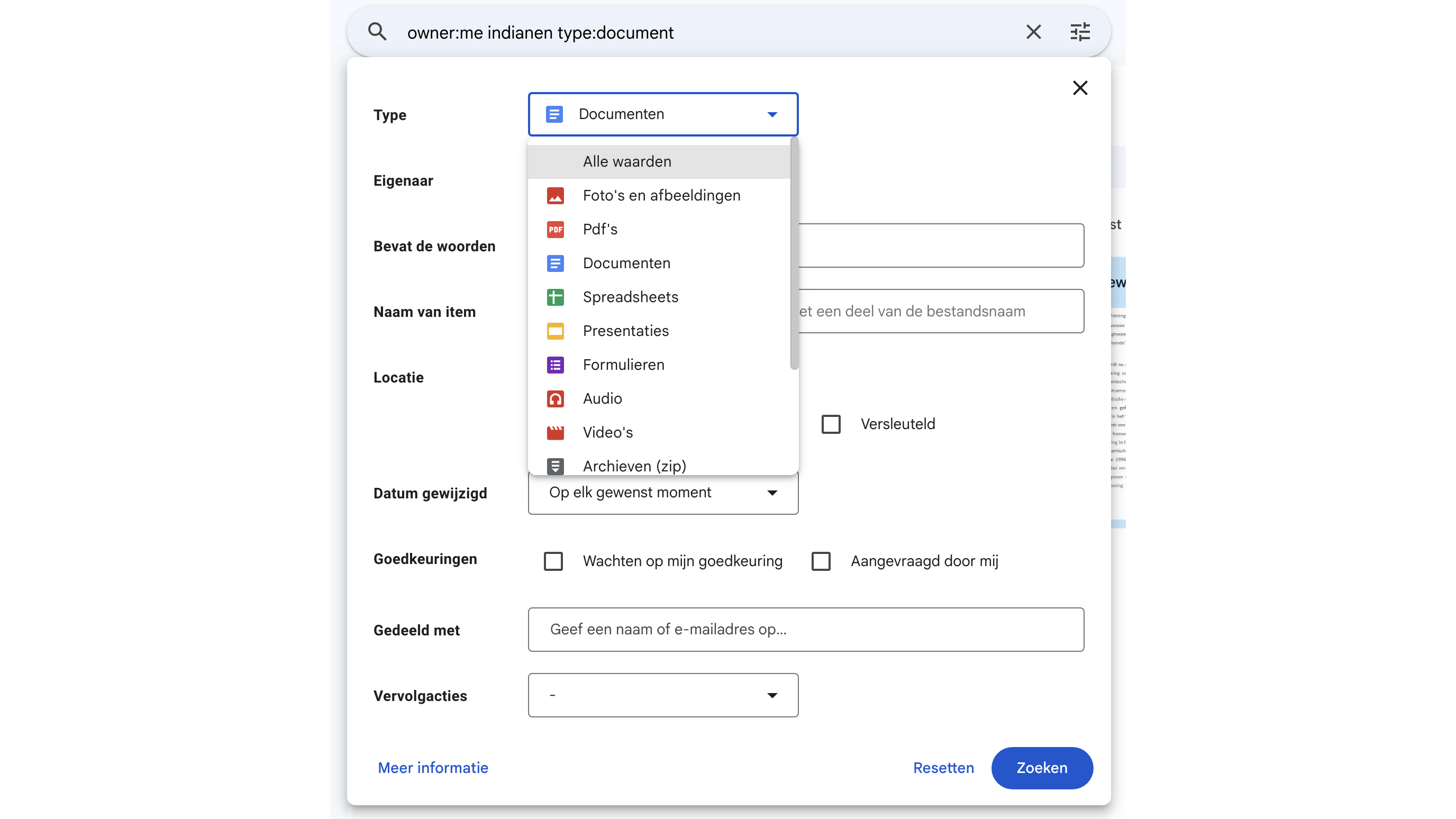
Task: Click the type list scrollbar
Action: [x=794, y=254]
